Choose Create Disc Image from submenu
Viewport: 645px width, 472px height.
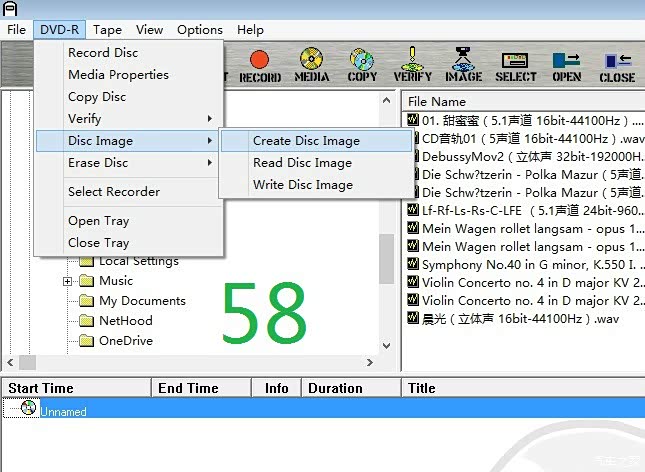306,141
